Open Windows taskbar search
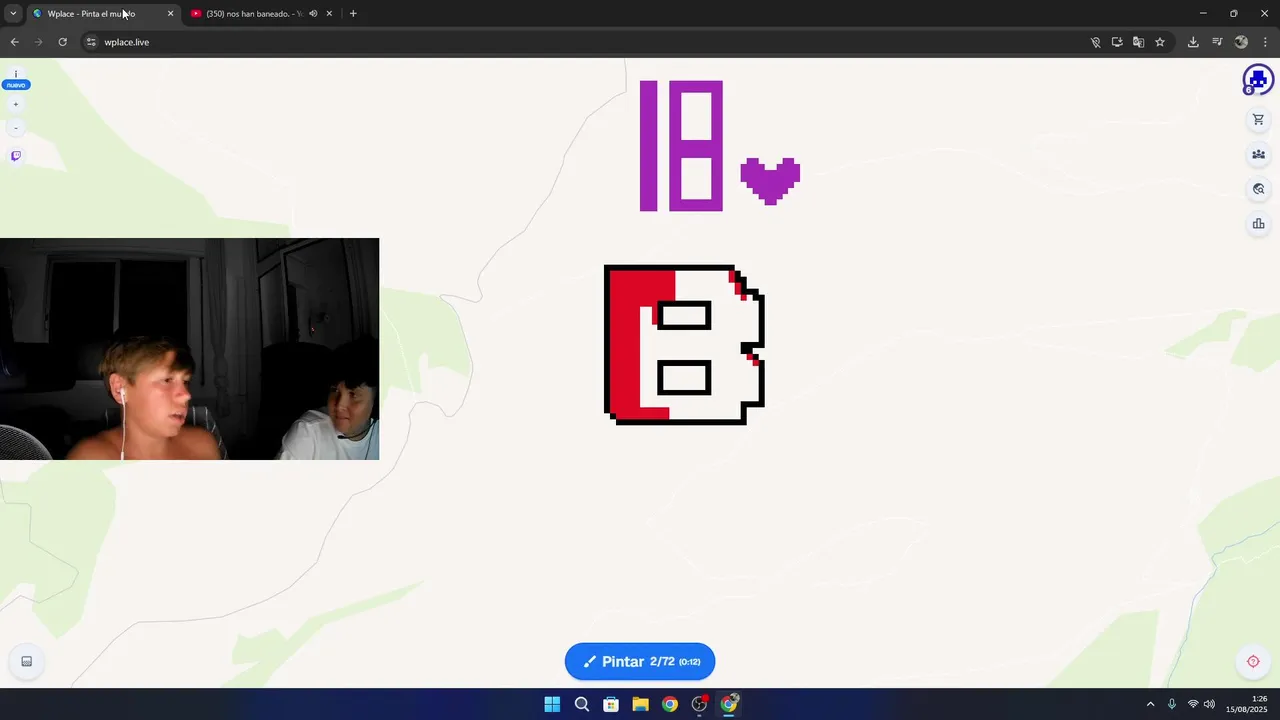Viewport: 1280px width, 720px height. pyautogui.click(x=582, y=704)
